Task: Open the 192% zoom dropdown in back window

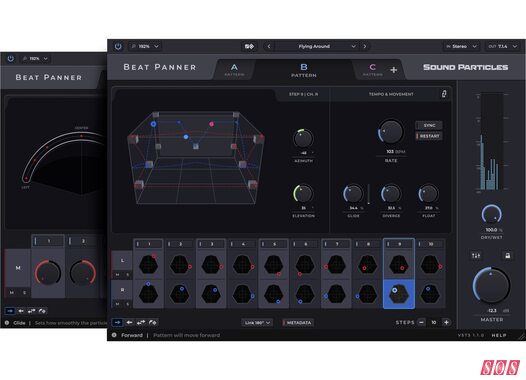Action: tap(35, 59)
